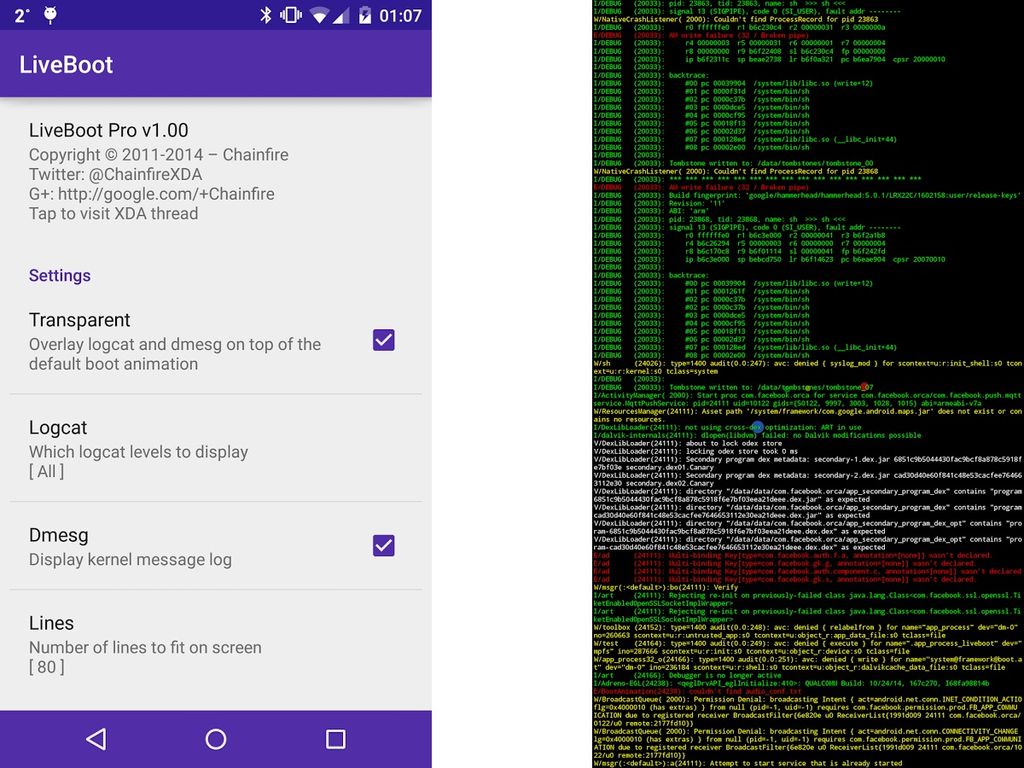
Task: Select the Settings section header
Action: pos(59,275)
